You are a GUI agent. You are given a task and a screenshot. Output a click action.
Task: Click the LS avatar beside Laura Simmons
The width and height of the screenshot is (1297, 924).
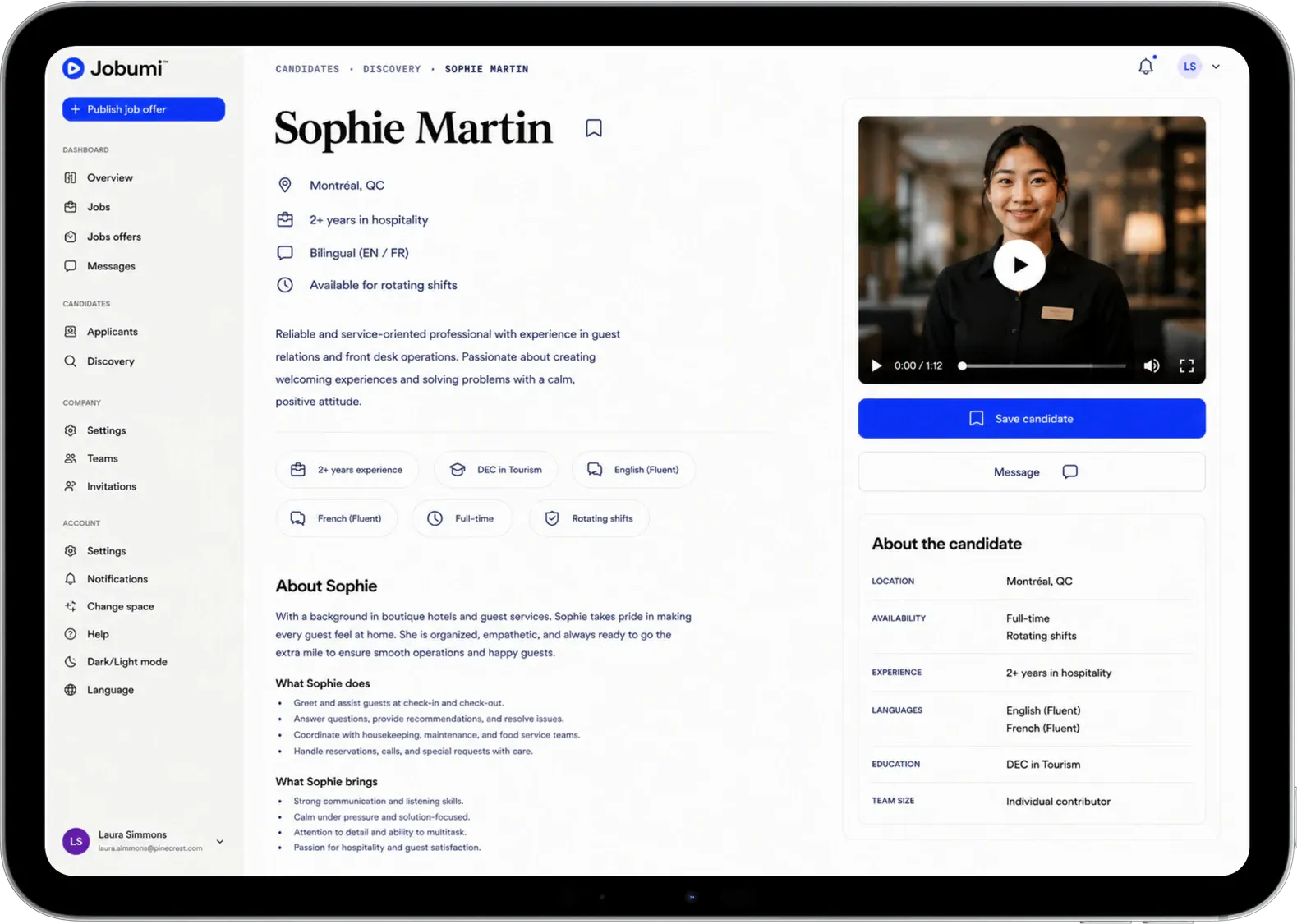(76, 841)
